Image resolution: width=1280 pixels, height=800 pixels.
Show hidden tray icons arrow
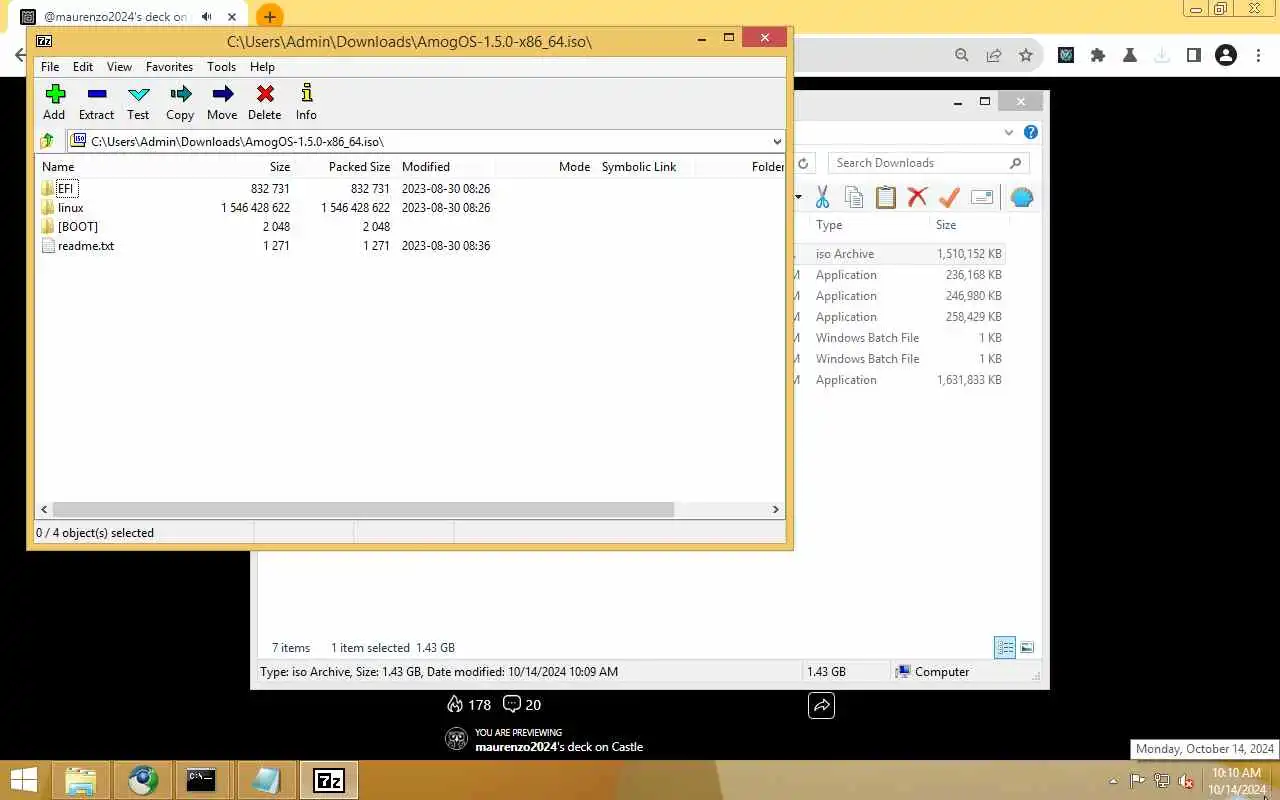[x=1113, y=781]
